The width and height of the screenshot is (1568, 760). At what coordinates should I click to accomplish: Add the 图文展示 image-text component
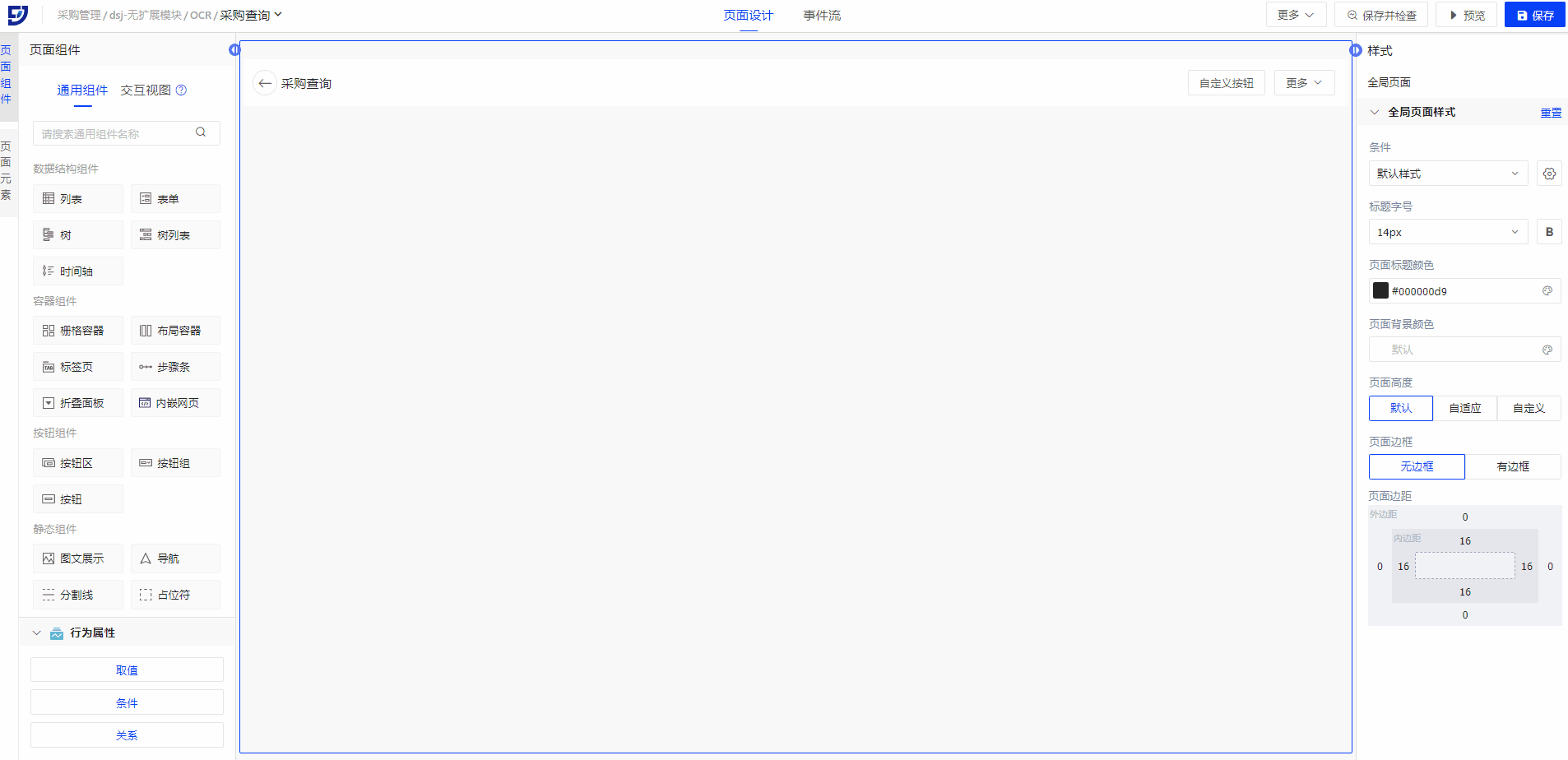78,558
